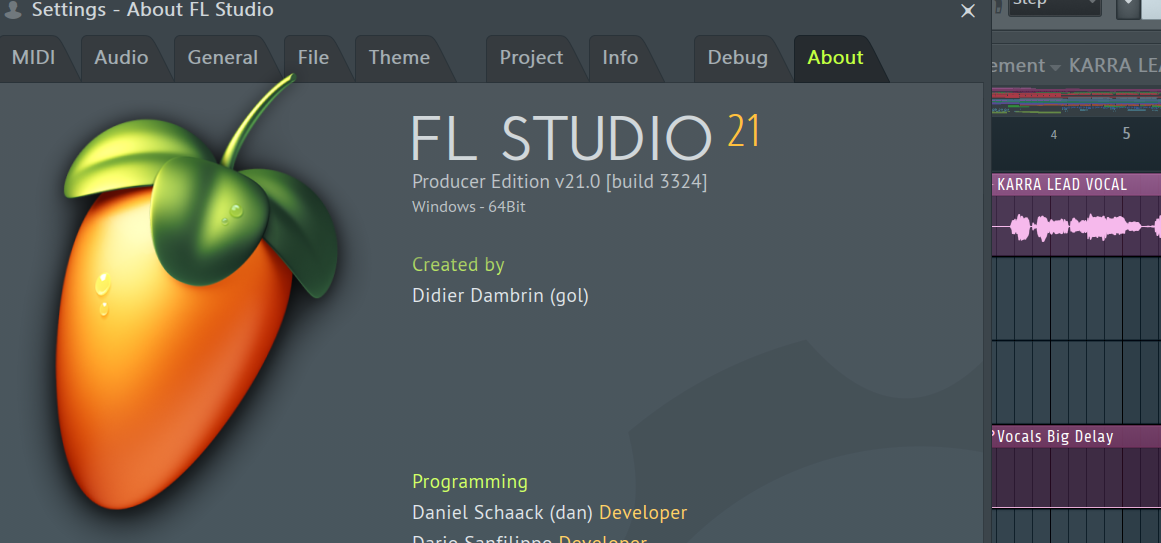Open the Step snap dropdown
Viewport: 1161px width, 543px height.
pyautogui.click(x=1052, y=5)
